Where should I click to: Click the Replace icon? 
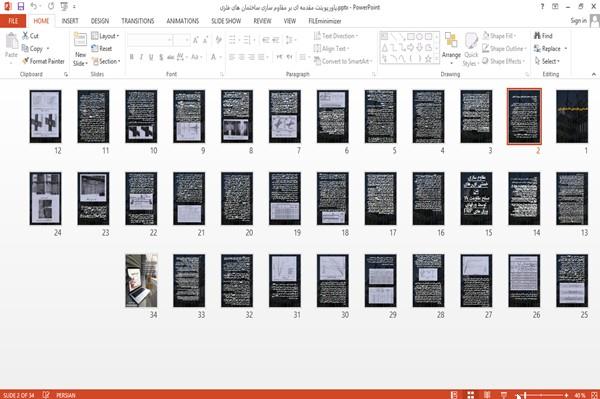coord(537,49)
